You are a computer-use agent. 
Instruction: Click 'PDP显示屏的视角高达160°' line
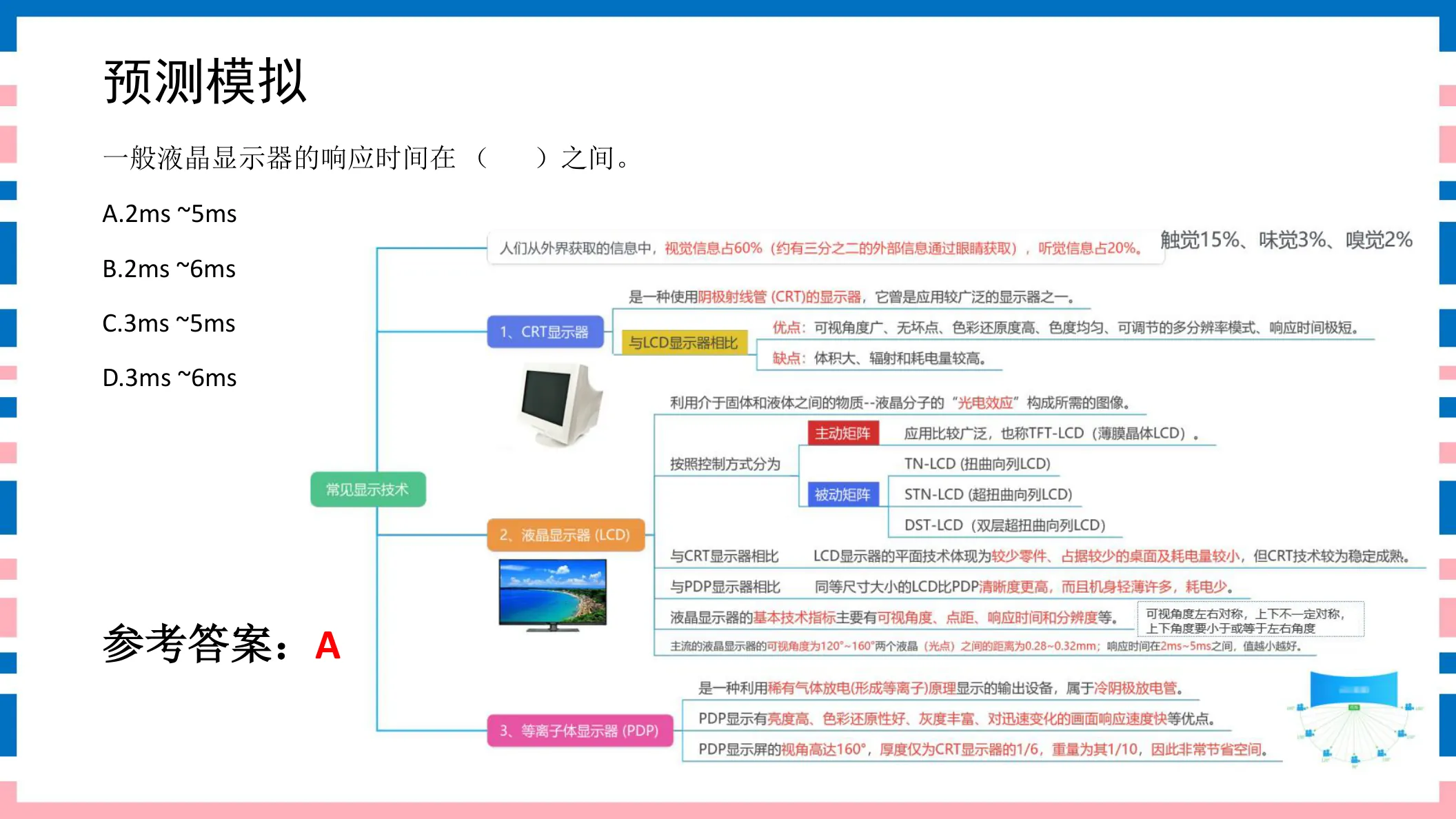click(x=983, y=749)
